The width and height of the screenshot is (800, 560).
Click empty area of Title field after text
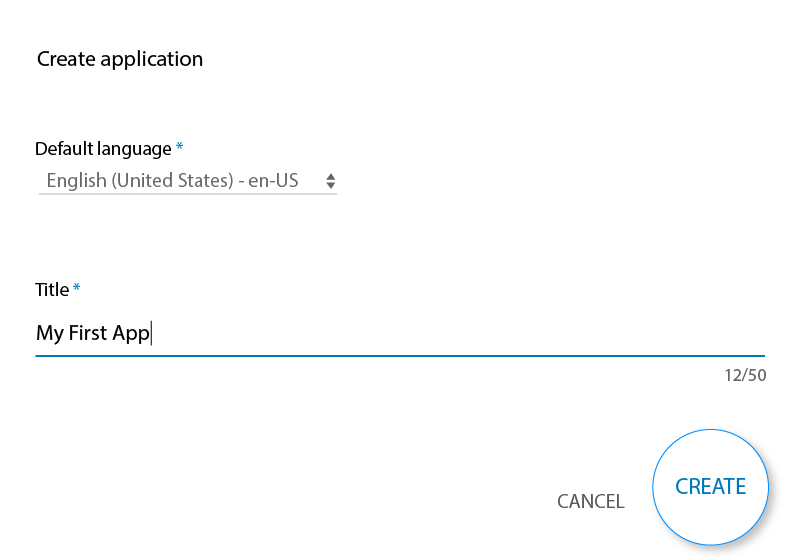point(450,333)
